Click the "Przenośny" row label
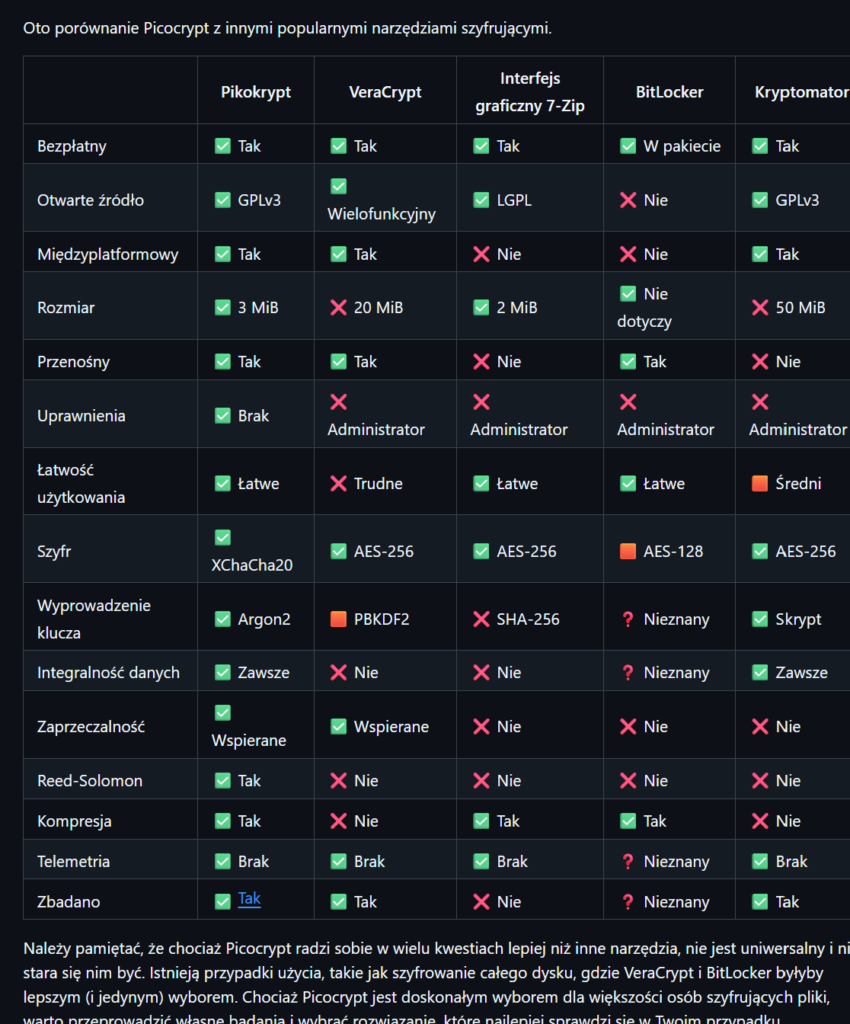Image resolution: width=850 pixels, height=1024 pixels. [x=73, y=362]
